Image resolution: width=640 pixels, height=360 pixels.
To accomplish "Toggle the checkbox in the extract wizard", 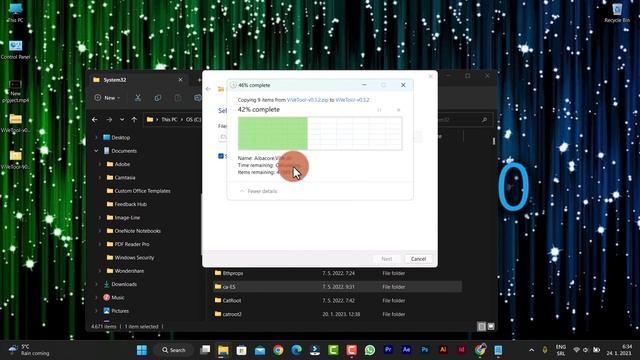I will point(221,156).
